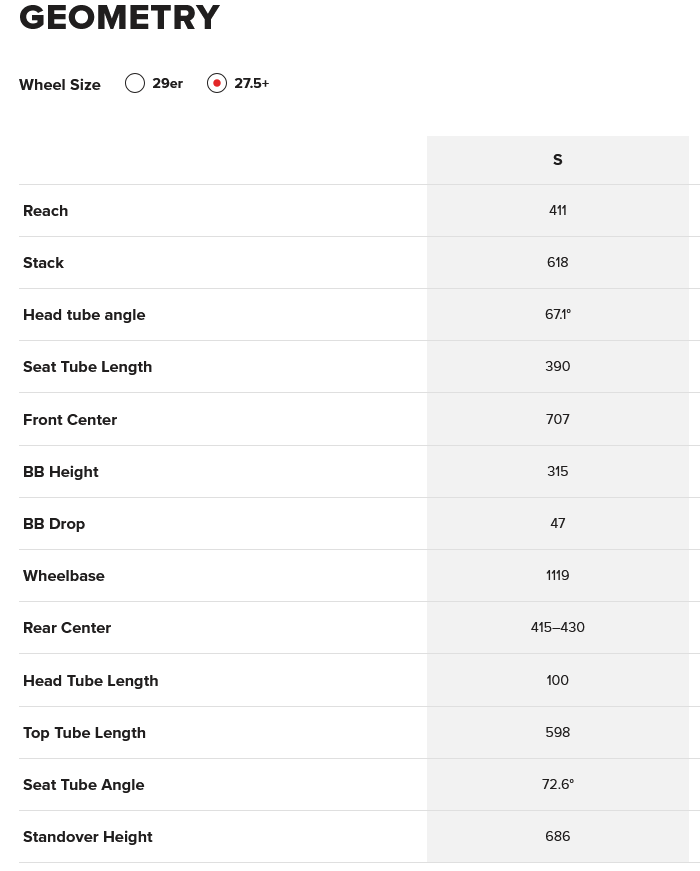
Task: Click the Standover Height row label
Action: [x=87, y=837]
